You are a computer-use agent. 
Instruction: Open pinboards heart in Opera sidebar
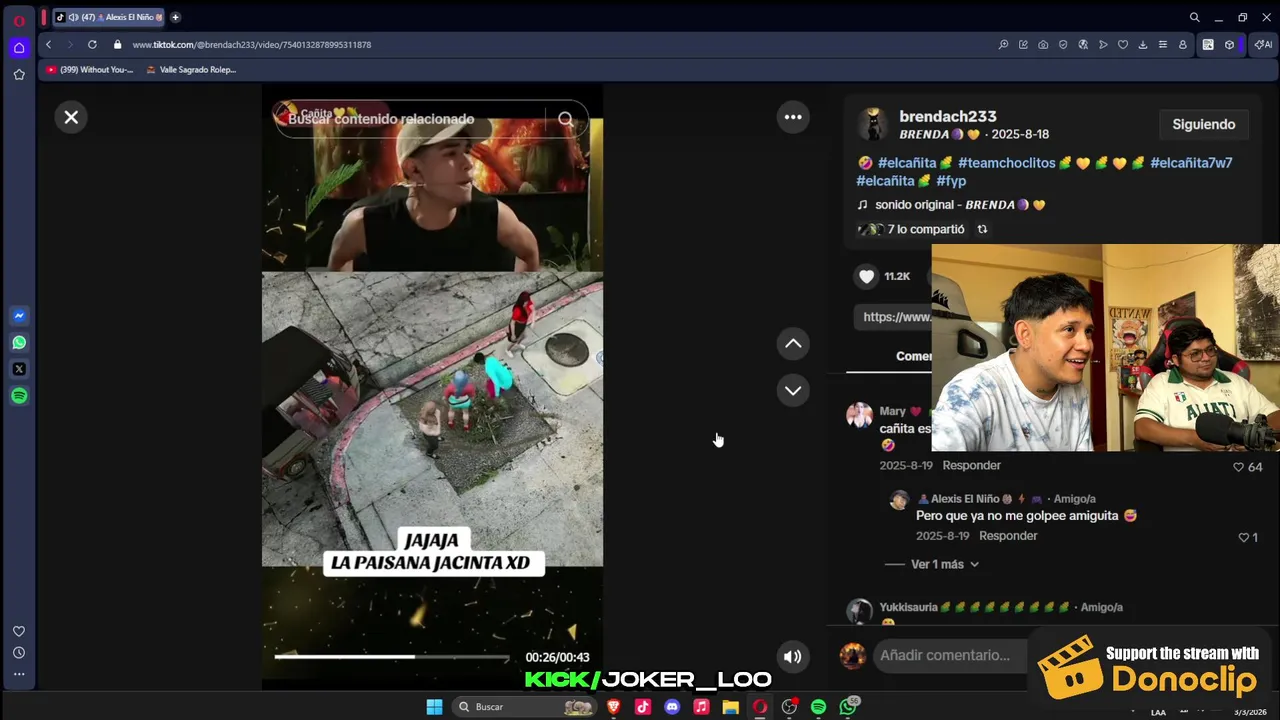[19, 631]
